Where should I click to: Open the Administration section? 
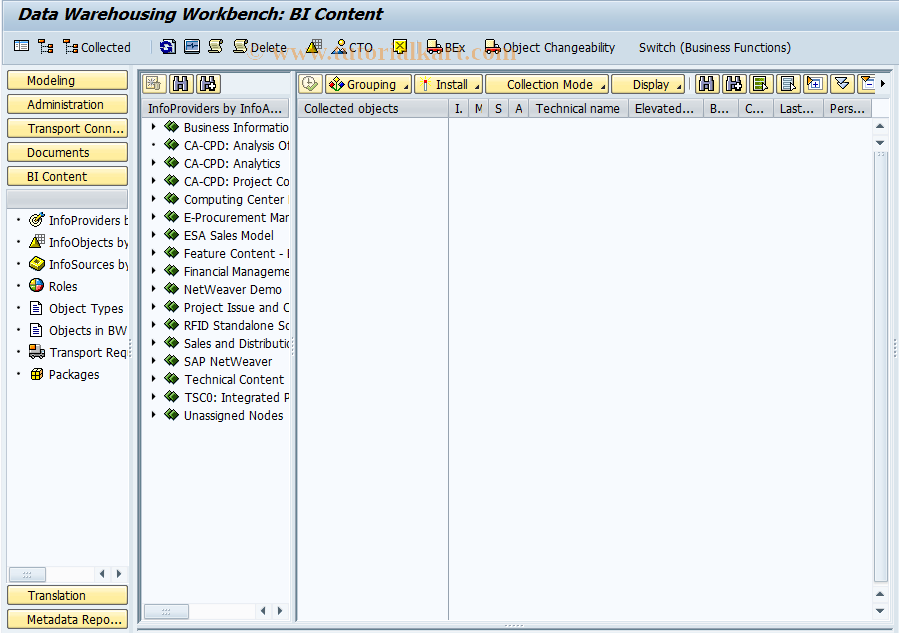[x=67, y=104]
